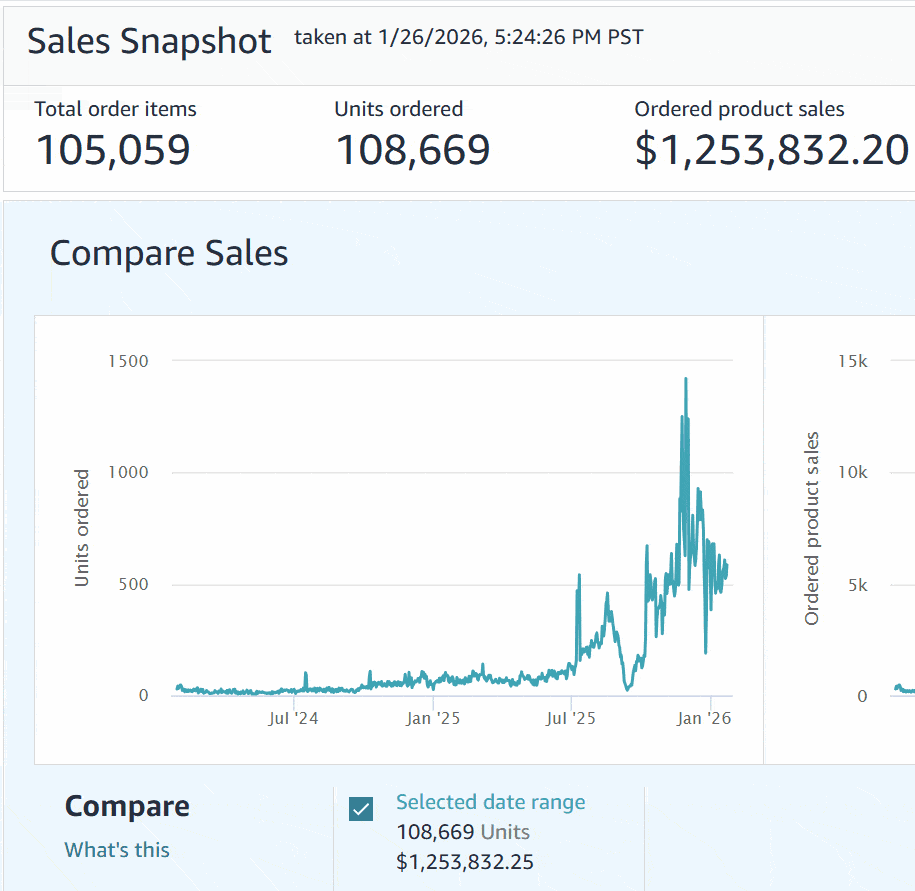
Task: Toggle the Selected date range checkbox
Action: click(361, 809)
